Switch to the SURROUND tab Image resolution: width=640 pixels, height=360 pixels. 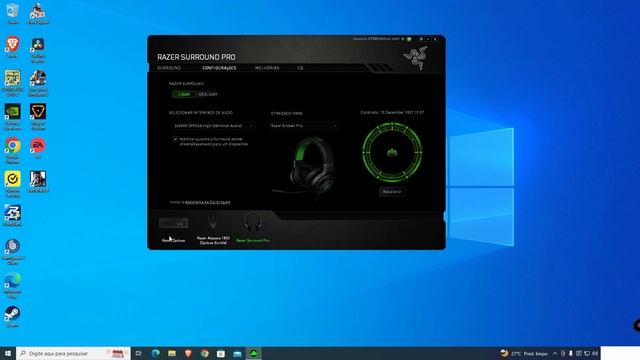[x=169, y=68]
